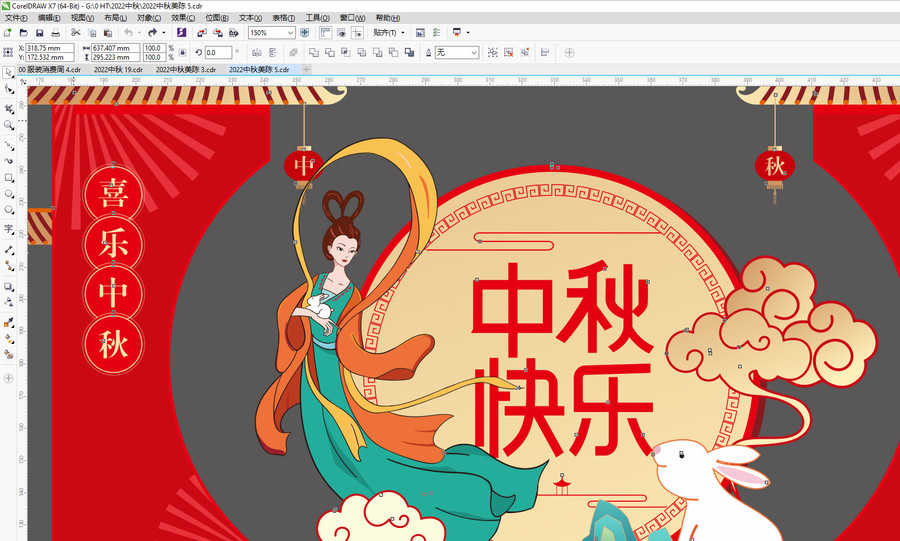This screenshot has height=541, width=900.
Task: Click the Print icon
Action: click(x=56, y=33)
